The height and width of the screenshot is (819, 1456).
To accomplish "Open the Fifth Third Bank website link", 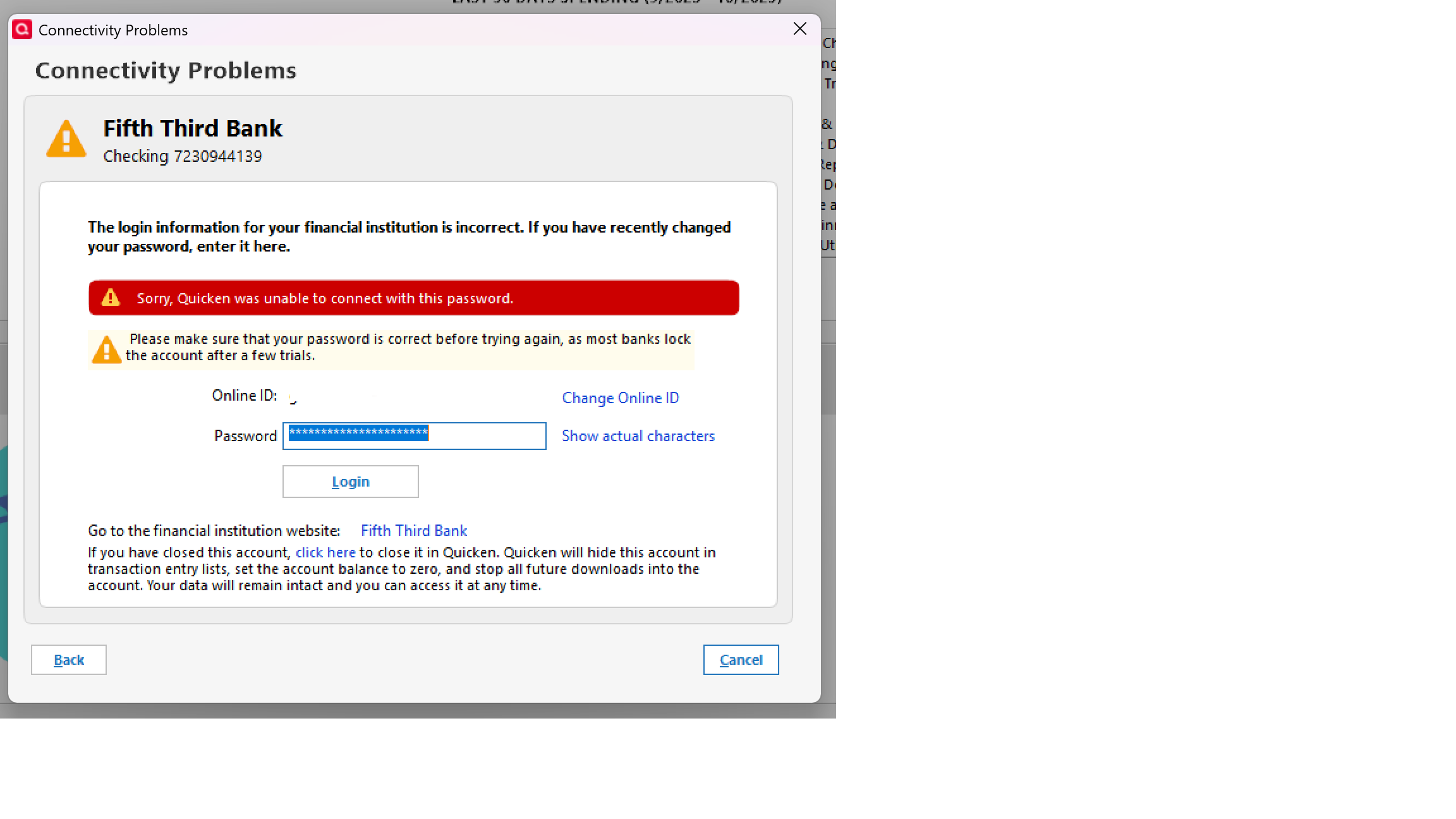I will click(414, 531).
